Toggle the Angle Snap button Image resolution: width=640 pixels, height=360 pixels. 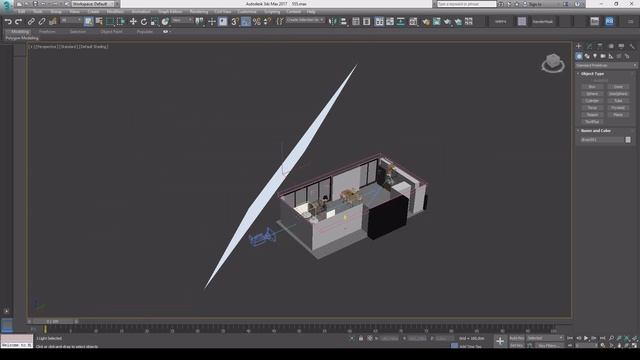click(246, 22)
